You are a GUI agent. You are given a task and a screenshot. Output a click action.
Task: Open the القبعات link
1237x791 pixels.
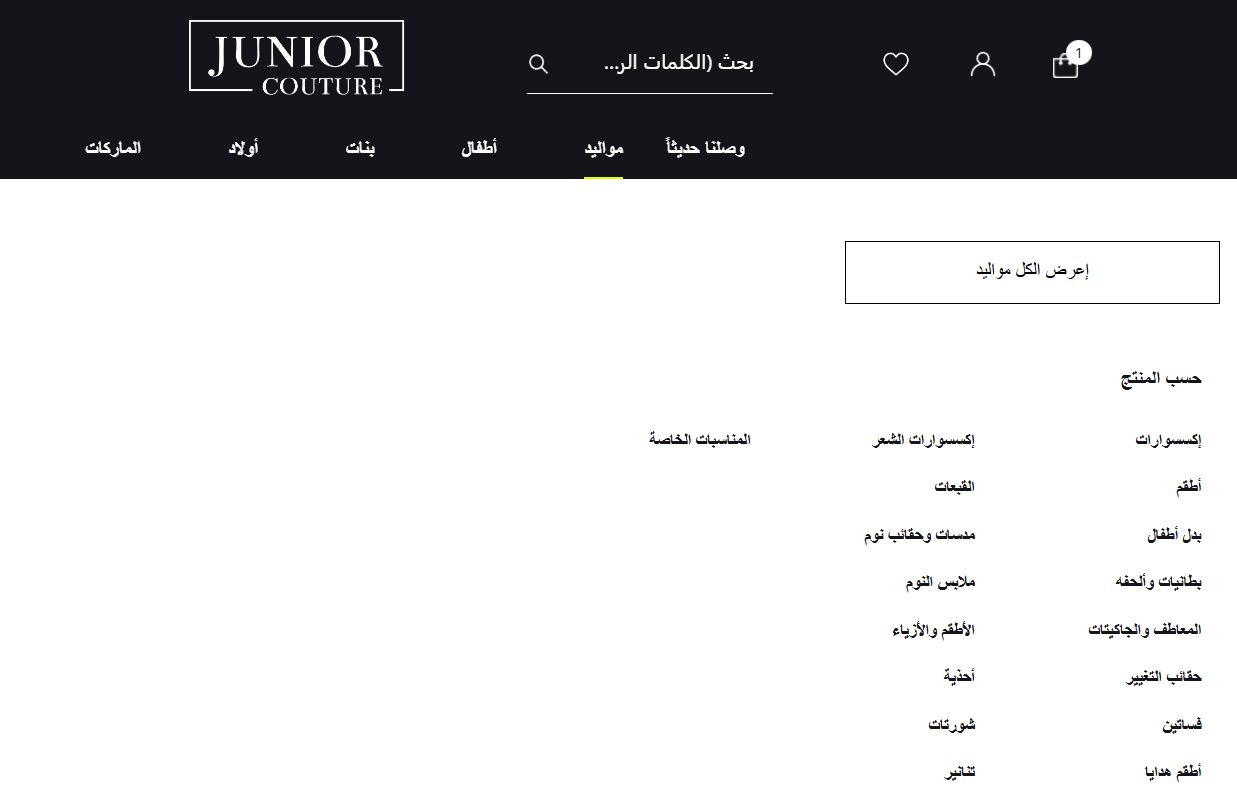954,487
